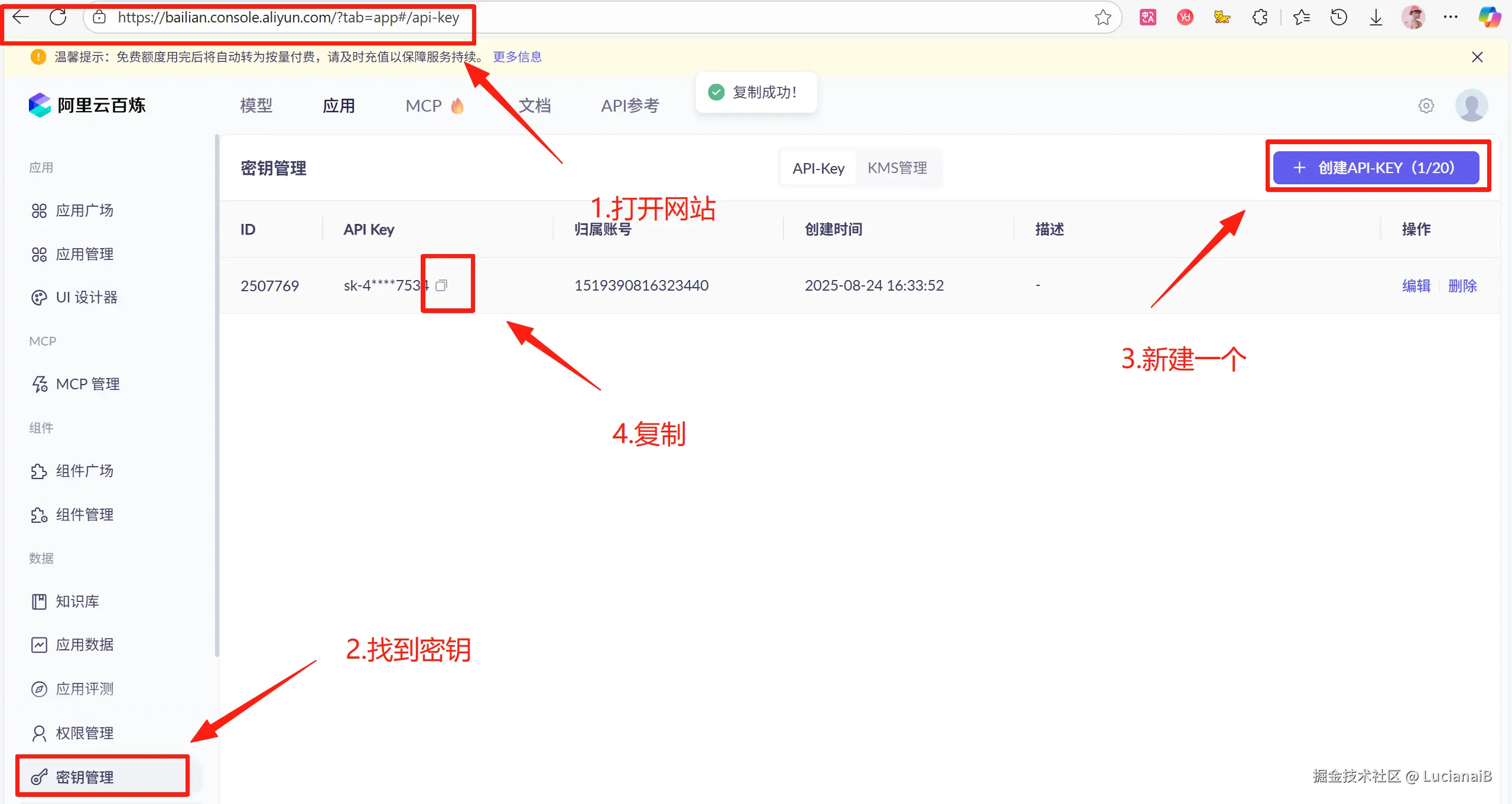Click 编辑 link for key 2507769
Image resolution: width=1512 pixels, height=804 pixels.
pyautogui.click(x=1416, y=286)
